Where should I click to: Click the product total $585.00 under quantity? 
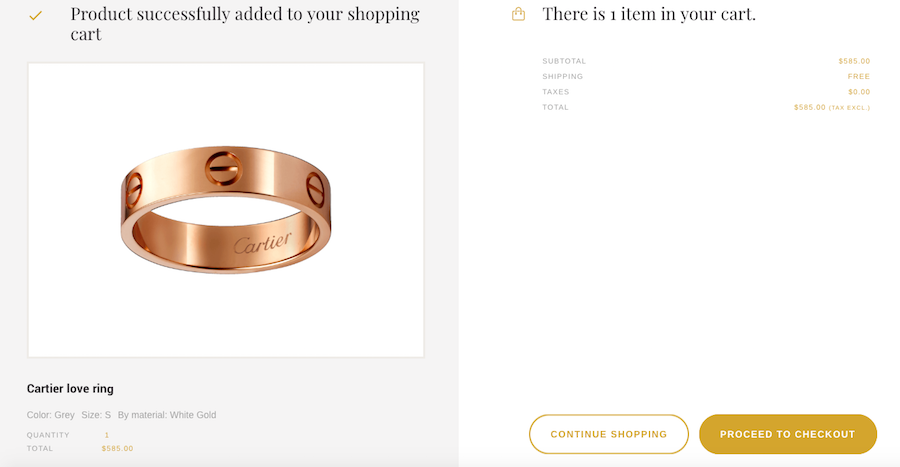tap(117, 449)
